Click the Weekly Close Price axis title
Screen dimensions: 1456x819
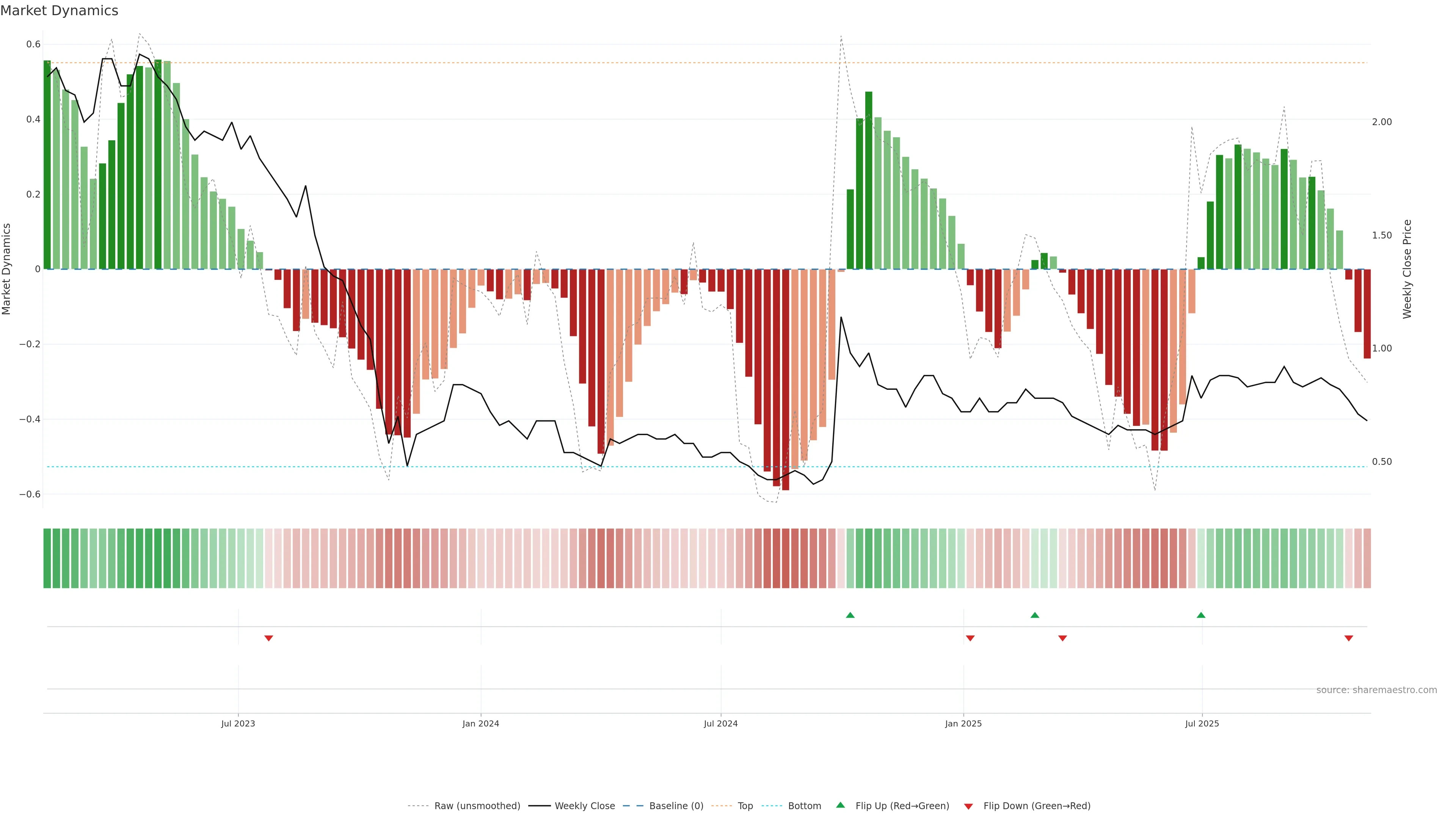1407,269
